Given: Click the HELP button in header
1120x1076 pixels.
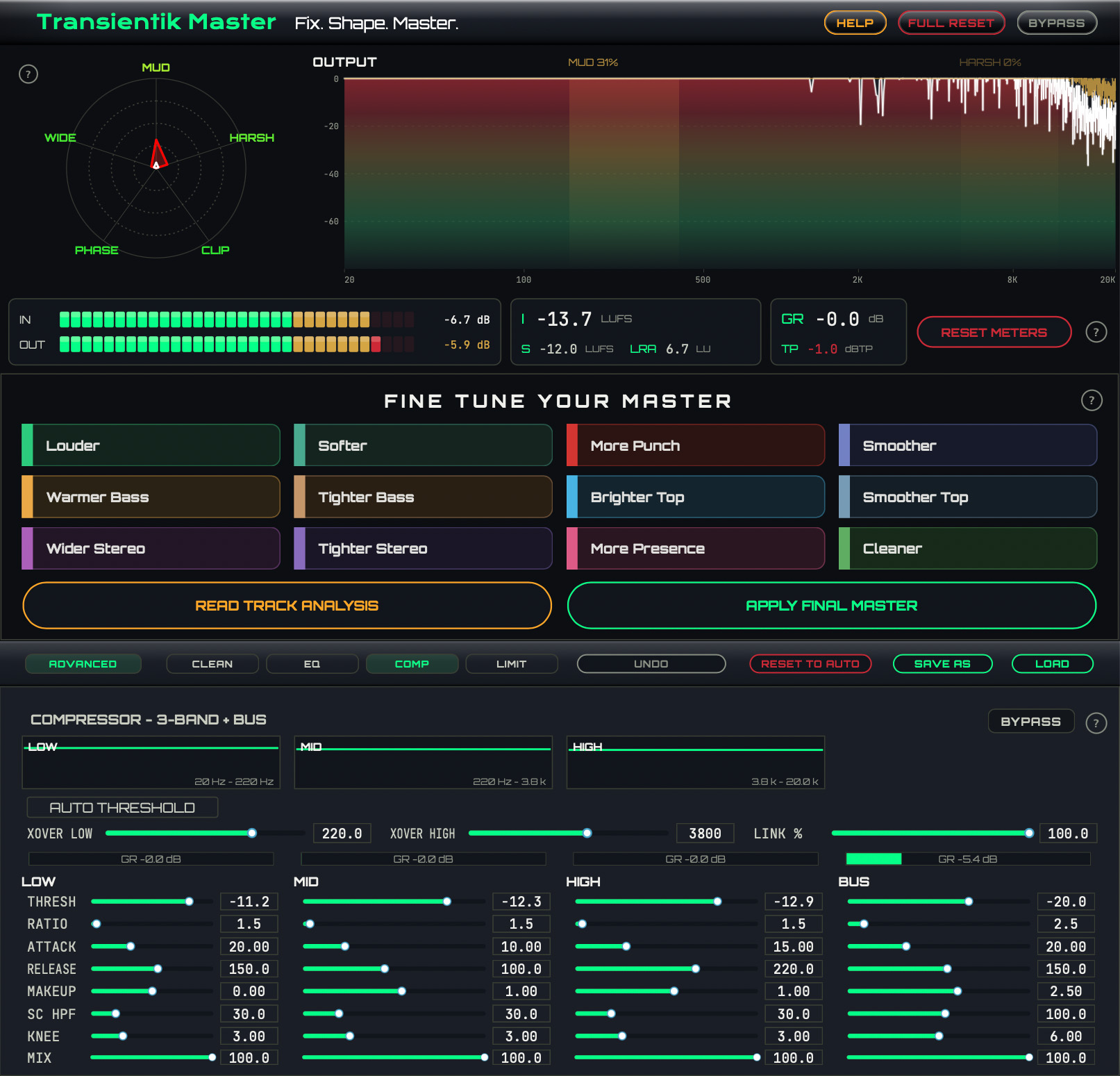Looking at the screenshot, I should [x=855, y=23].
